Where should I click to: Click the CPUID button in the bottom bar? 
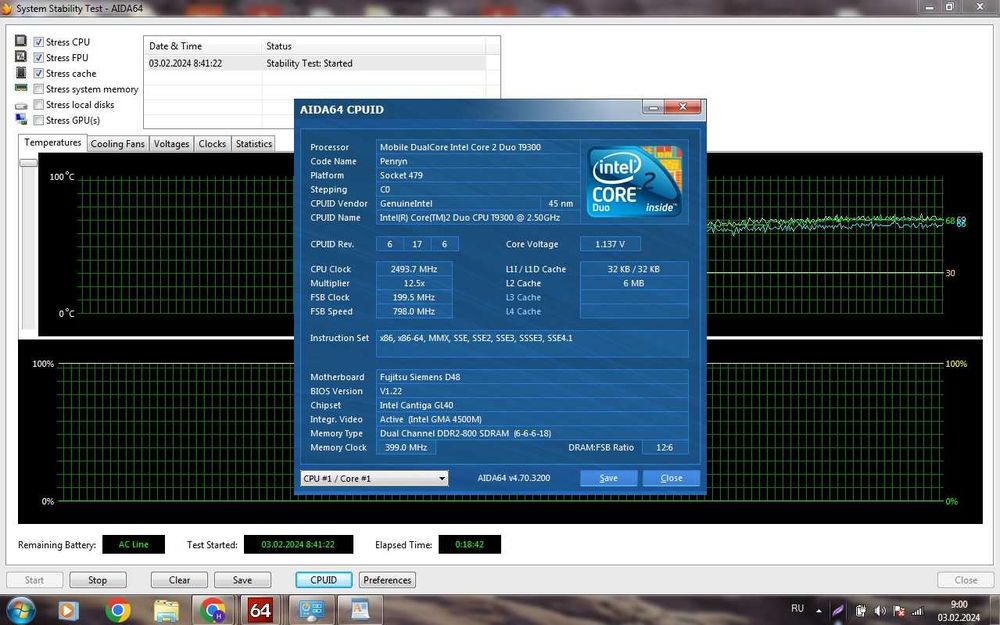point(323,580)
